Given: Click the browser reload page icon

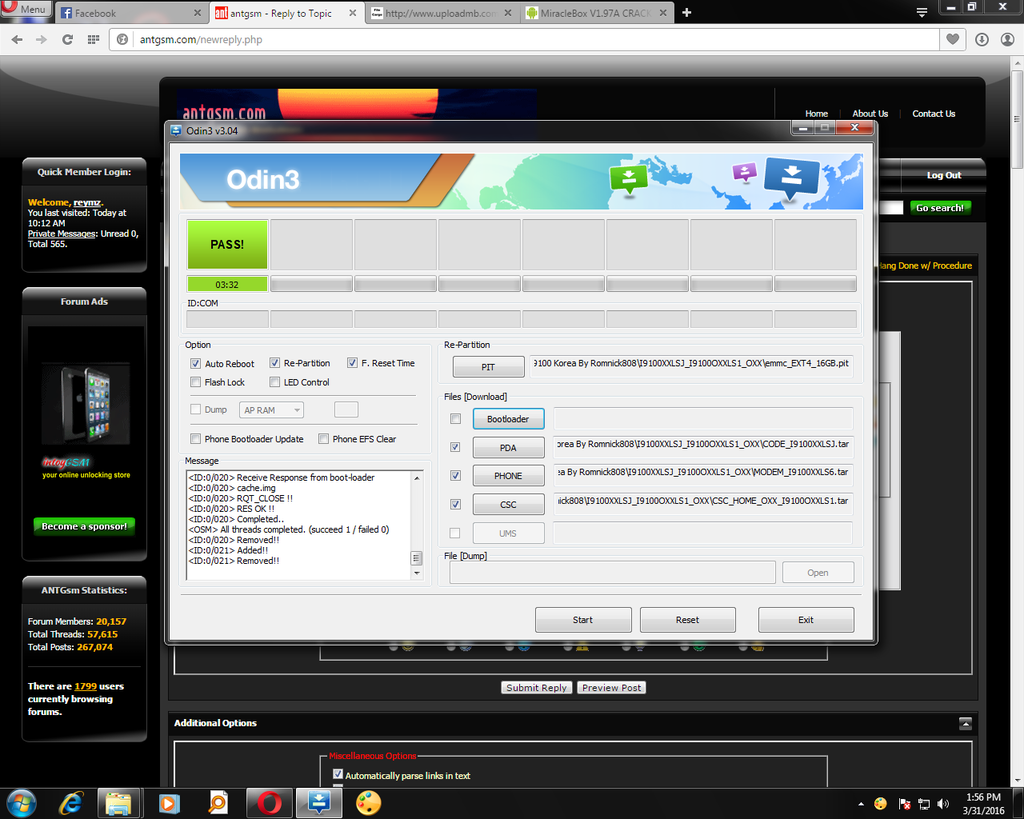Looking at the screenshot, I should [67, 39].
